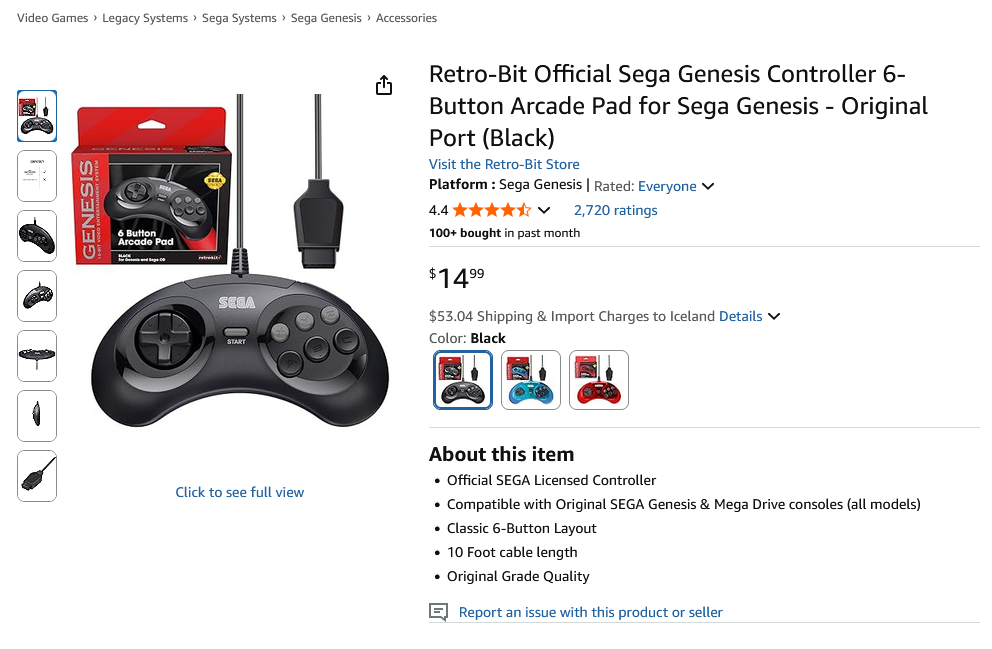Expand the star ratings breakdown chevron
Viewport: 992px width, 649px height.
[544, 210]
